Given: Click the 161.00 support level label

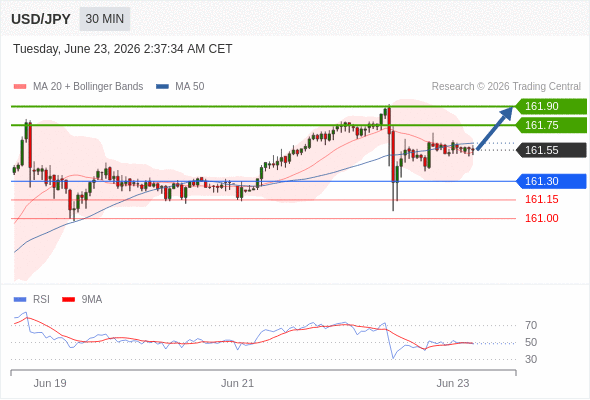Looking at the screenshot, I should tap(541, 218).
